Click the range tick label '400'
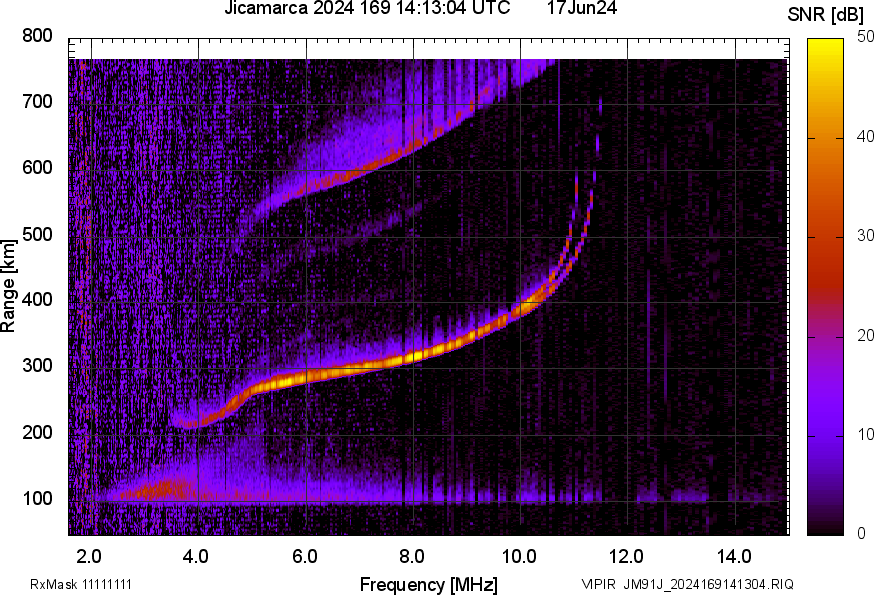The height and width of the screenshot is (595, 874). [x=37, y=299]
